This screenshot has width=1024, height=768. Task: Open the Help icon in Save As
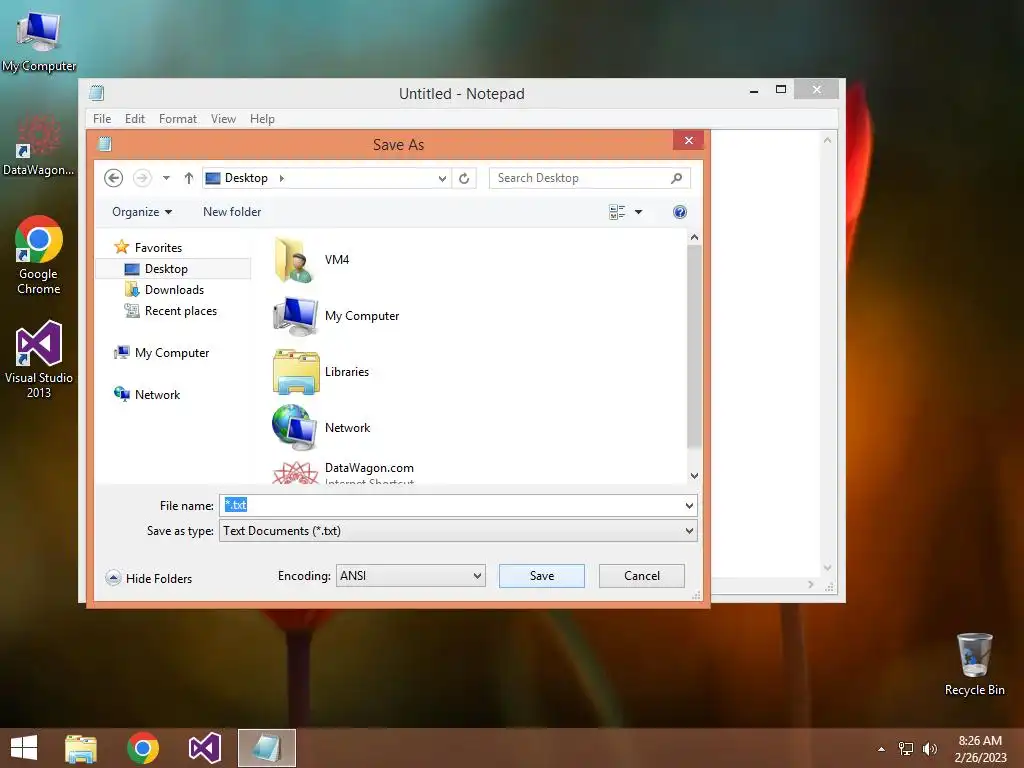tap(679, 212)
